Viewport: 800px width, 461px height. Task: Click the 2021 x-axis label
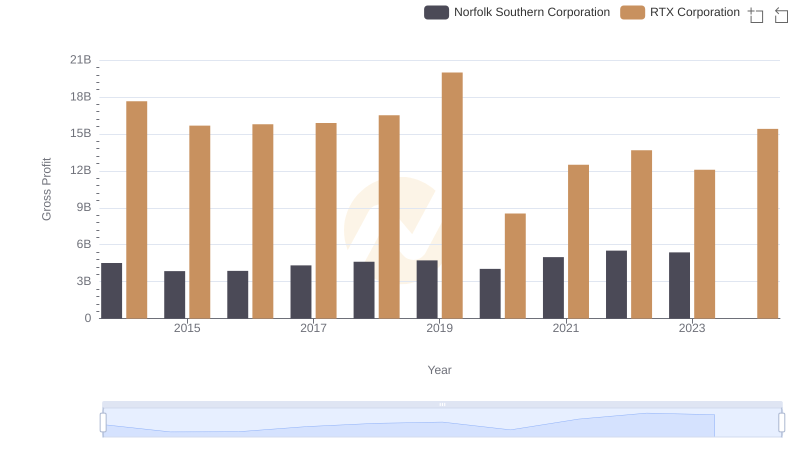[566, 328]
